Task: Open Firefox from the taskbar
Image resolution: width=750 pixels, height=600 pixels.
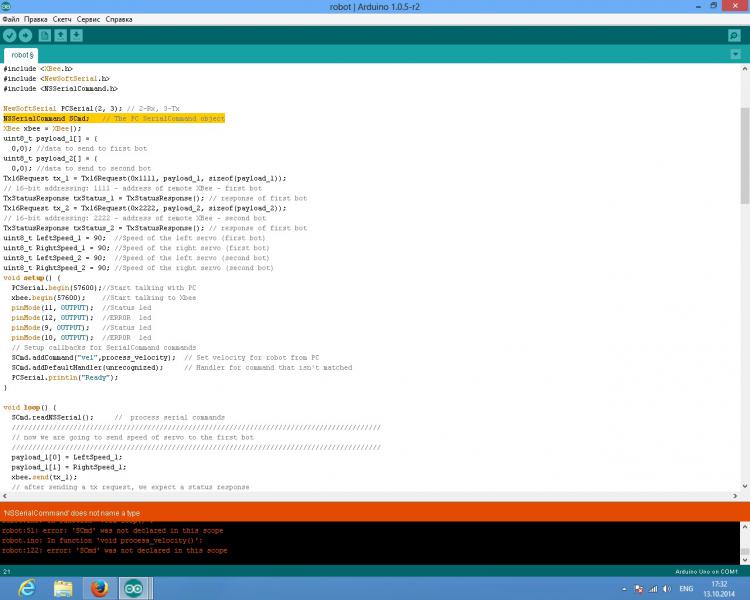Action: (99, 588)
